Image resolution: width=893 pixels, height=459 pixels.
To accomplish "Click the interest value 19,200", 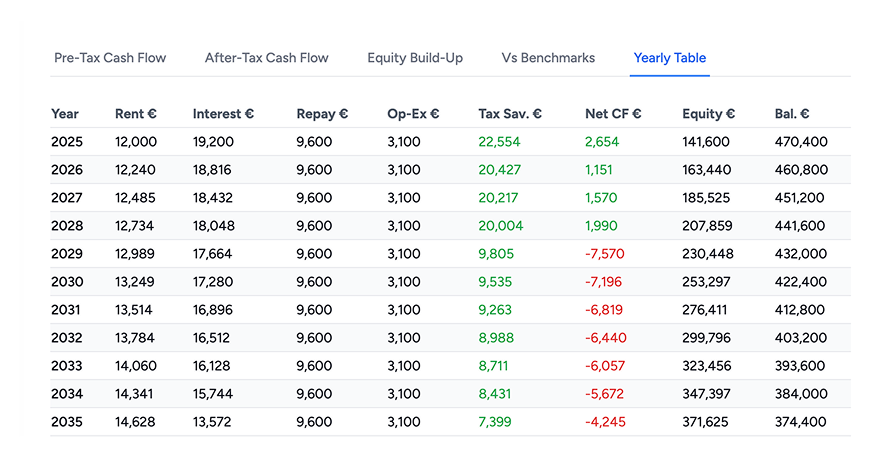I will 214,142.
